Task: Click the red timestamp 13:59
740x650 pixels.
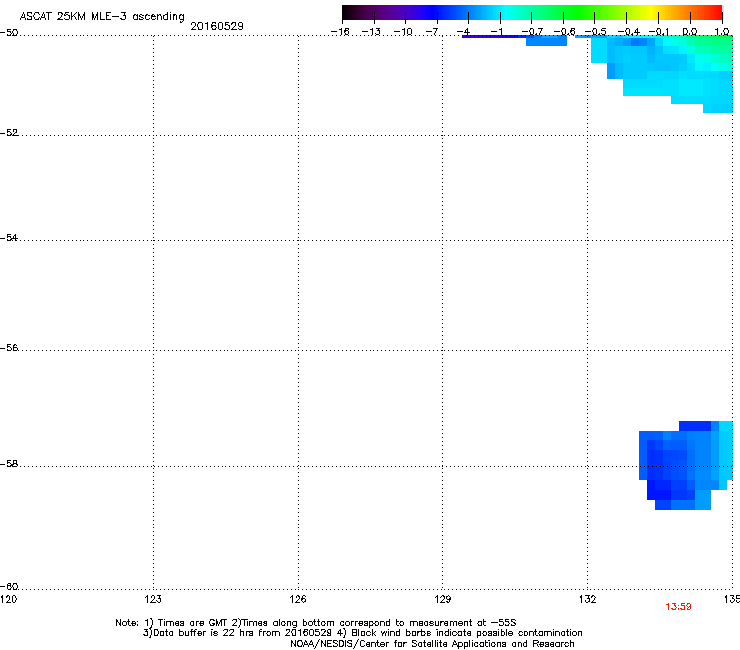Action: coord(678,607)
